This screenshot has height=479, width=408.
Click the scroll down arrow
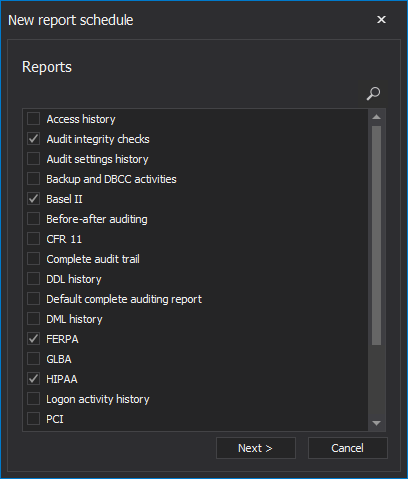[376, 423]
